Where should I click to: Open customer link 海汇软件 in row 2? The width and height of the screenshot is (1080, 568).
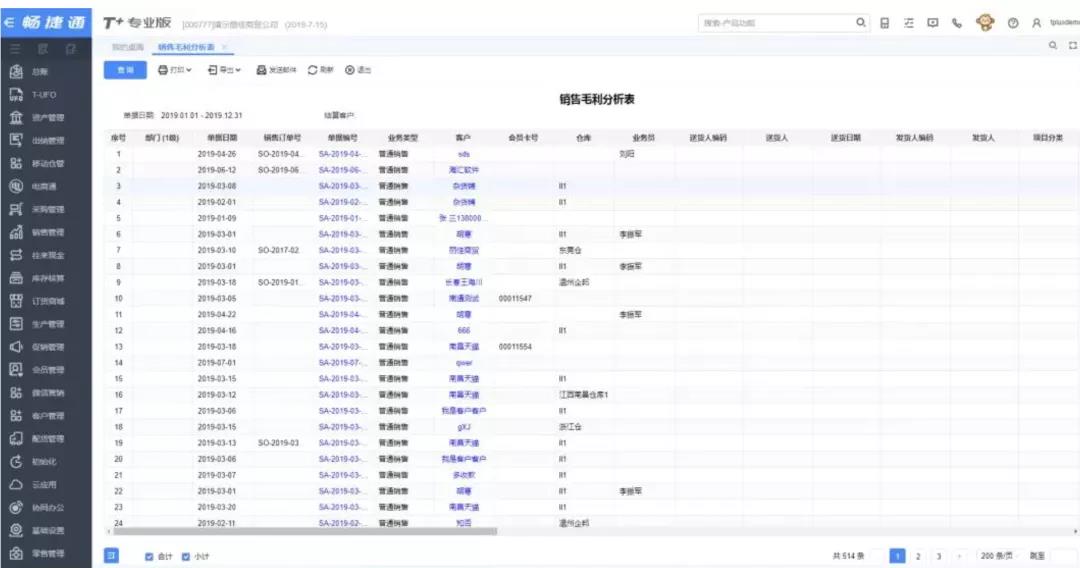463,170
